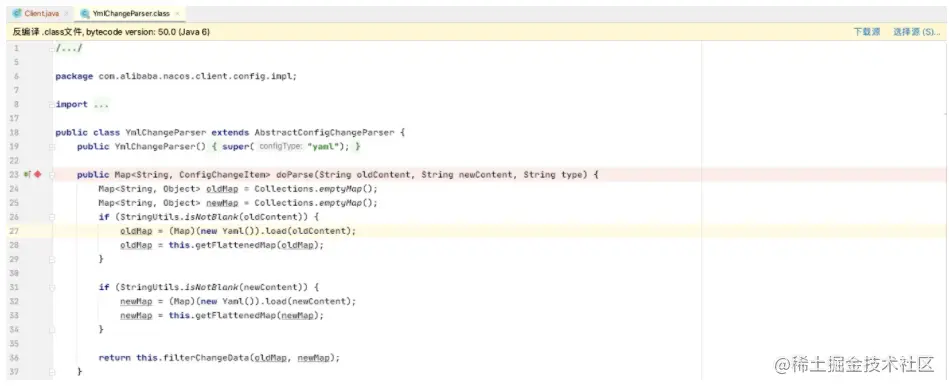Switch to the Client.java tab

point(41,13)
